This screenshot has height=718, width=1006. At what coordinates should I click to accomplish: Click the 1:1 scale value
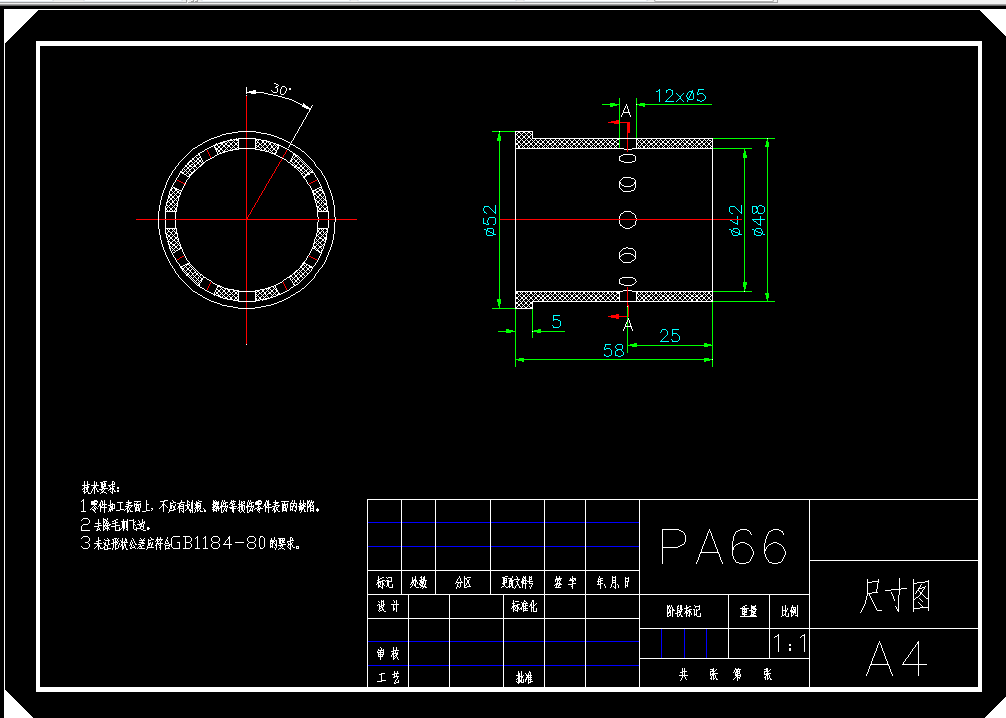click(x=790, y=643)
